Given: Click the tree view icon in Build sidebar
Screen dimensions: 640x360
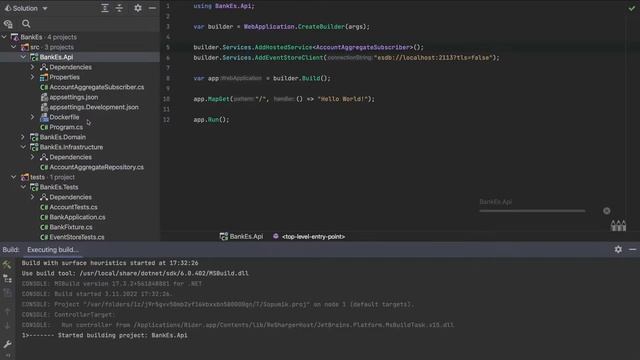Looking at the screenshot, I should 7,279.
